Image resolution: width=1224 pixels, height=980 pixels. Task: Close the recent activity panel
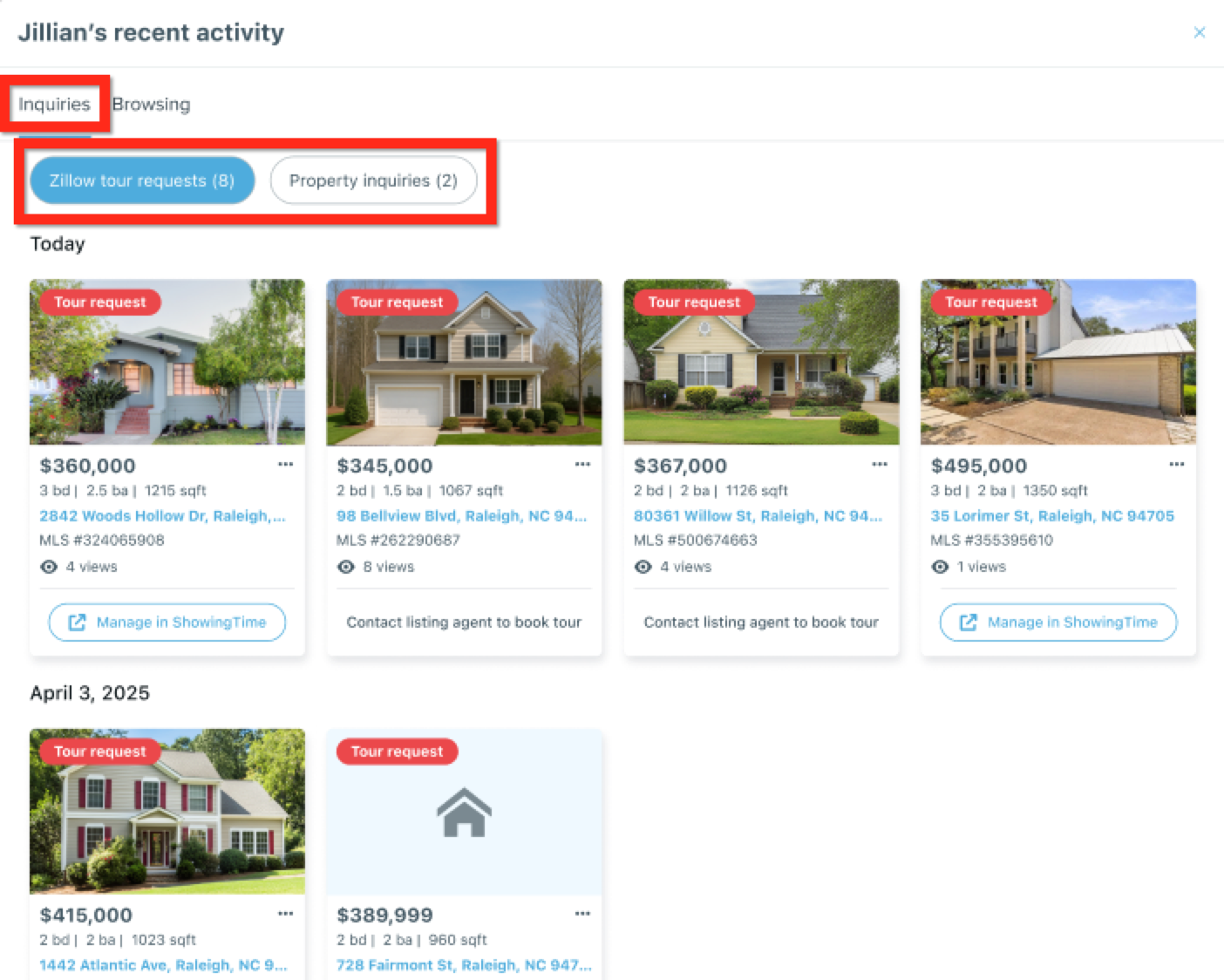[1200, 32]
